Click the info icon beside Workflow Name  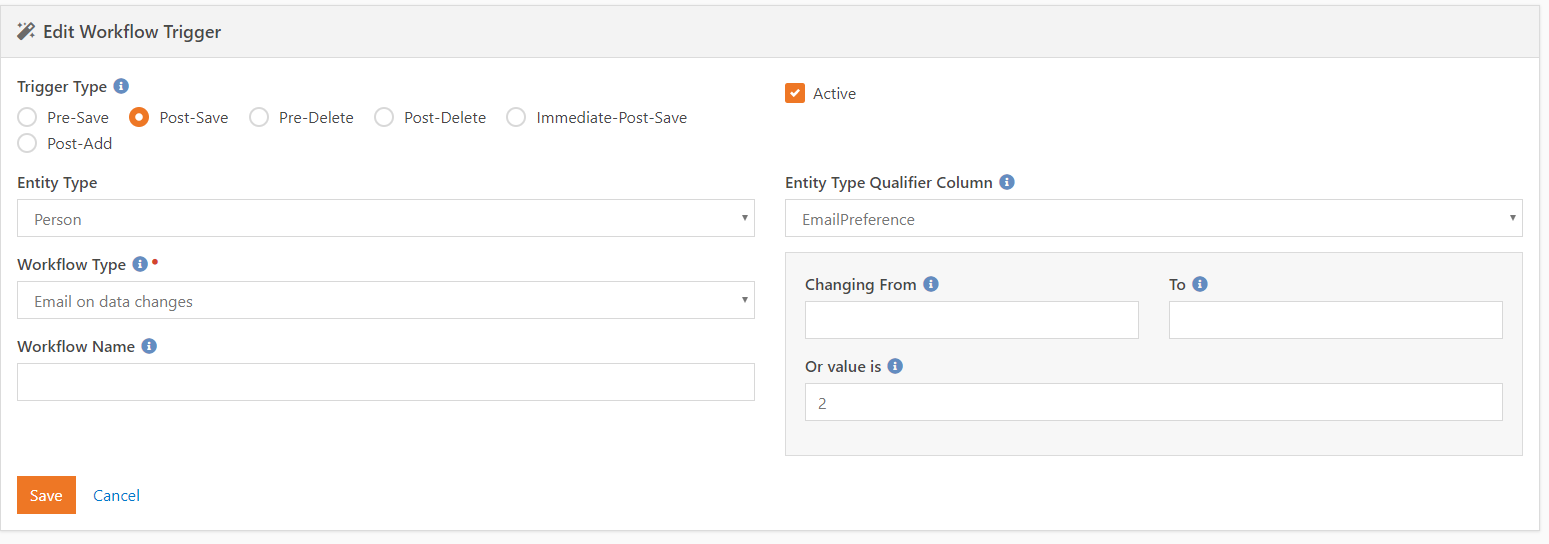tap(149, 347)
